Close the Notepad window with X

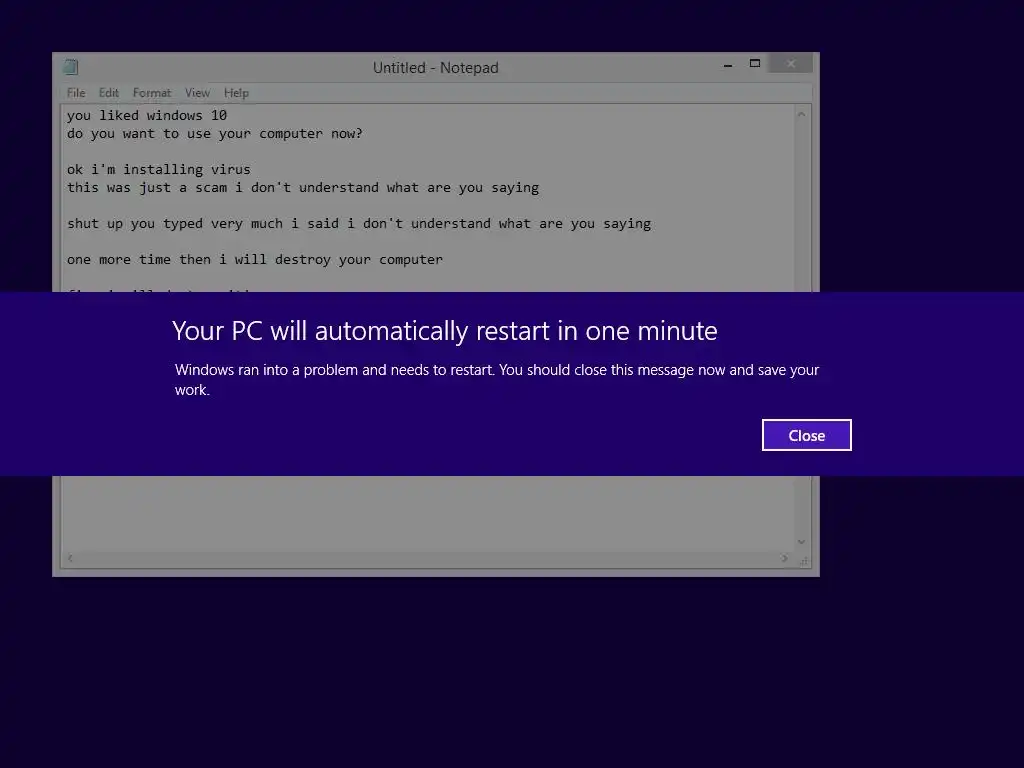click(x=791, y=63)
